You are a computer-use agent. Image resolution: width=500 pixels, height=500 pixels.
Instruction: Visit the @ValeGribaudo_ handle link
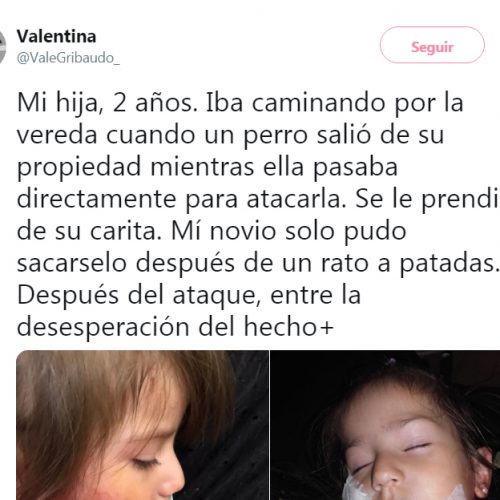tap(68, 58)
